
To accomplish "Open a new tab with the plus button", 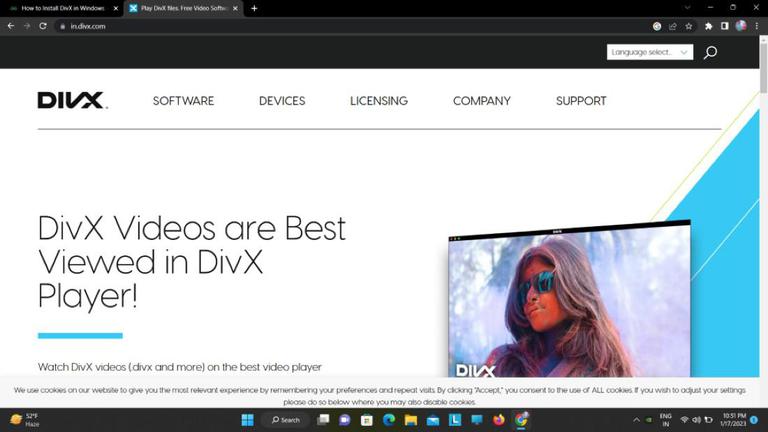I will (x=254, y=8).
